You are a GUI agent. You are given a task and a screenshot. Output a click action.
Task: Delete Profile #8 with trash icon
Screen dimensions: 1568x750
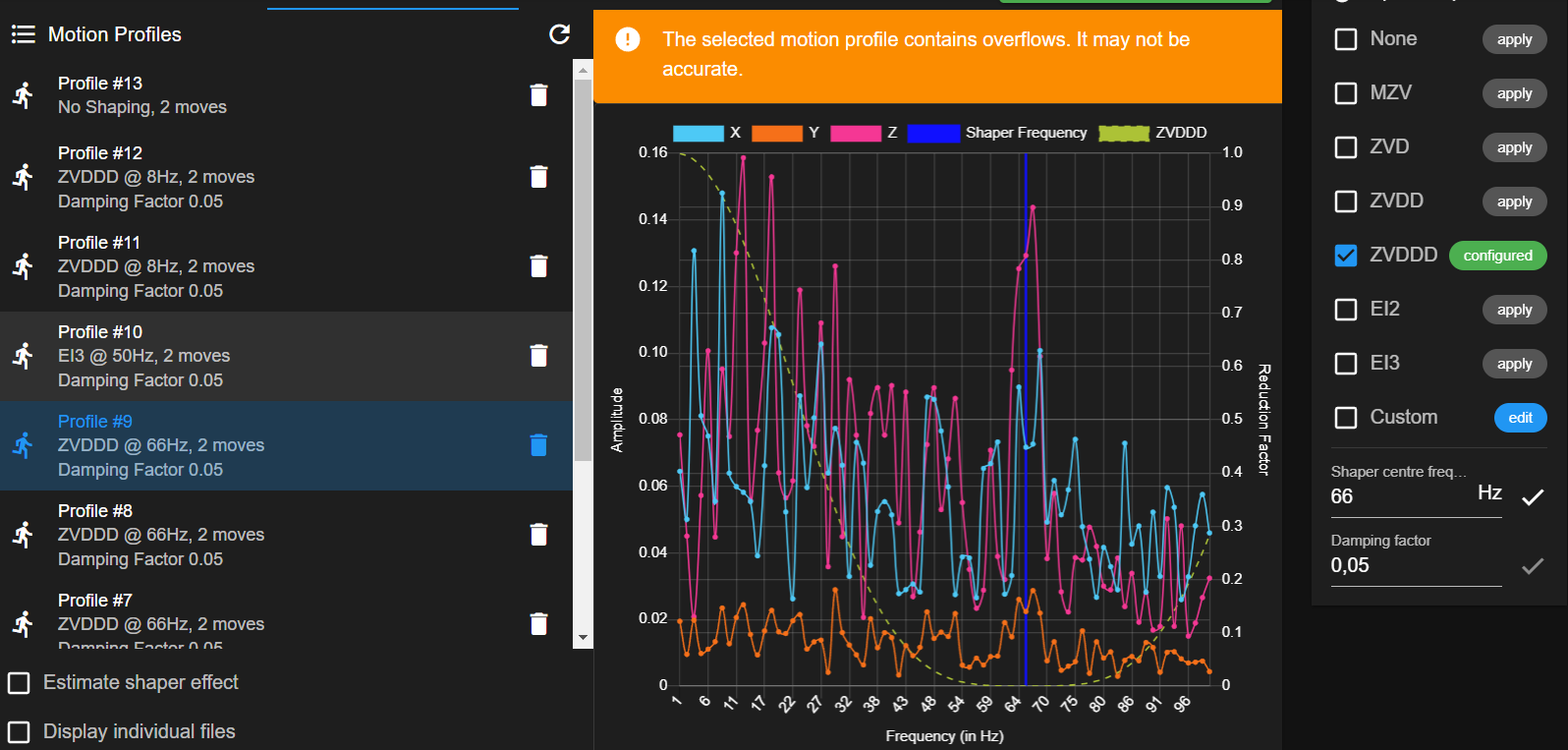click(538, 535)
